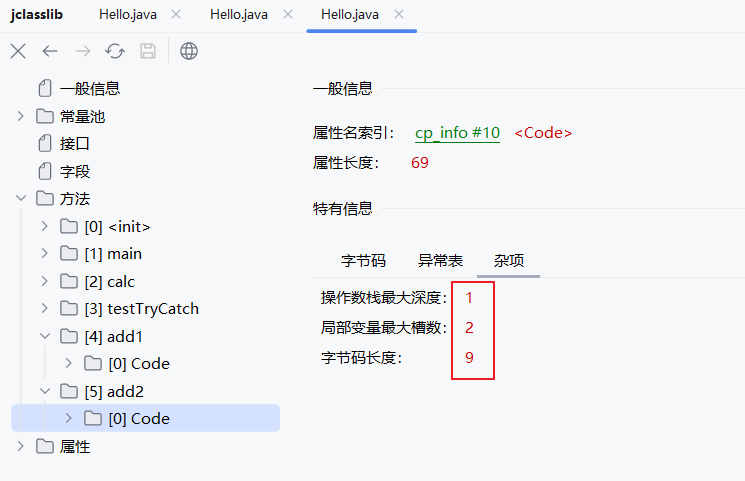Open the 异常表 tab
This screenshot has height=481, width=745.
click(440, 260)
